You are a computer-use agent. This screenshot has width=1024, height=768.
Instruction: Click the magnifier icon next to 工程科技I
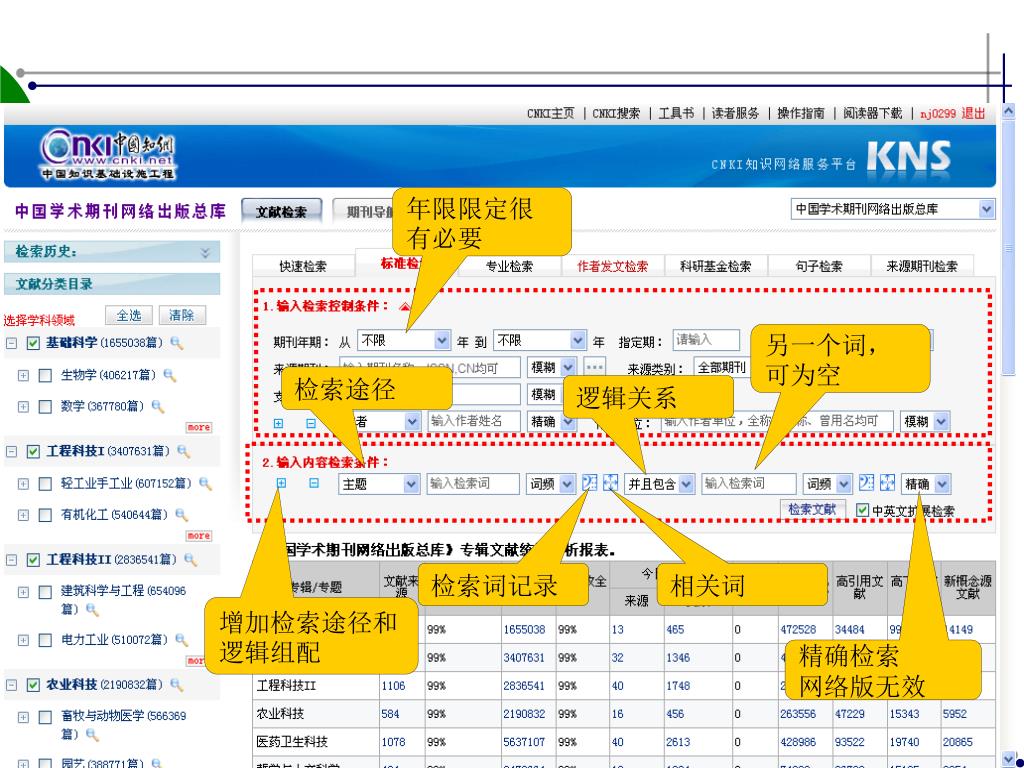(x=184, y=451)
